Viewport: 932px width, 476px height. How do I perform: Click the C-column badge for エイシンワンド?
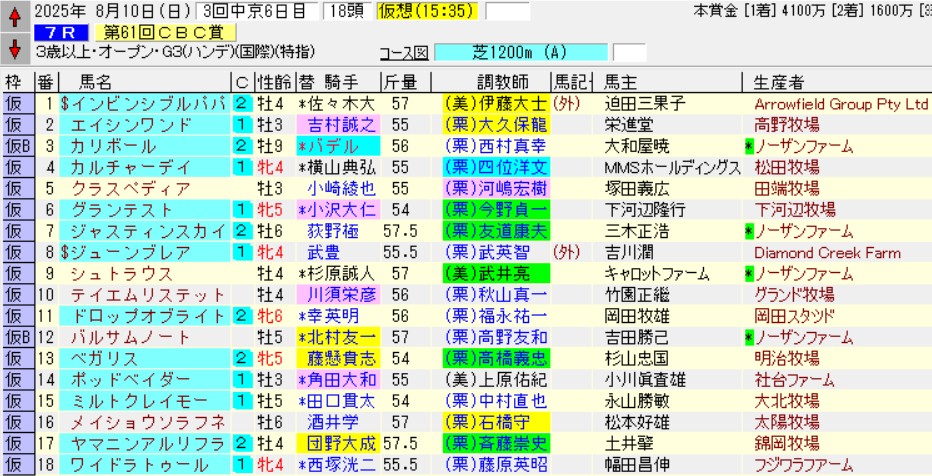[x=241, y=125]
